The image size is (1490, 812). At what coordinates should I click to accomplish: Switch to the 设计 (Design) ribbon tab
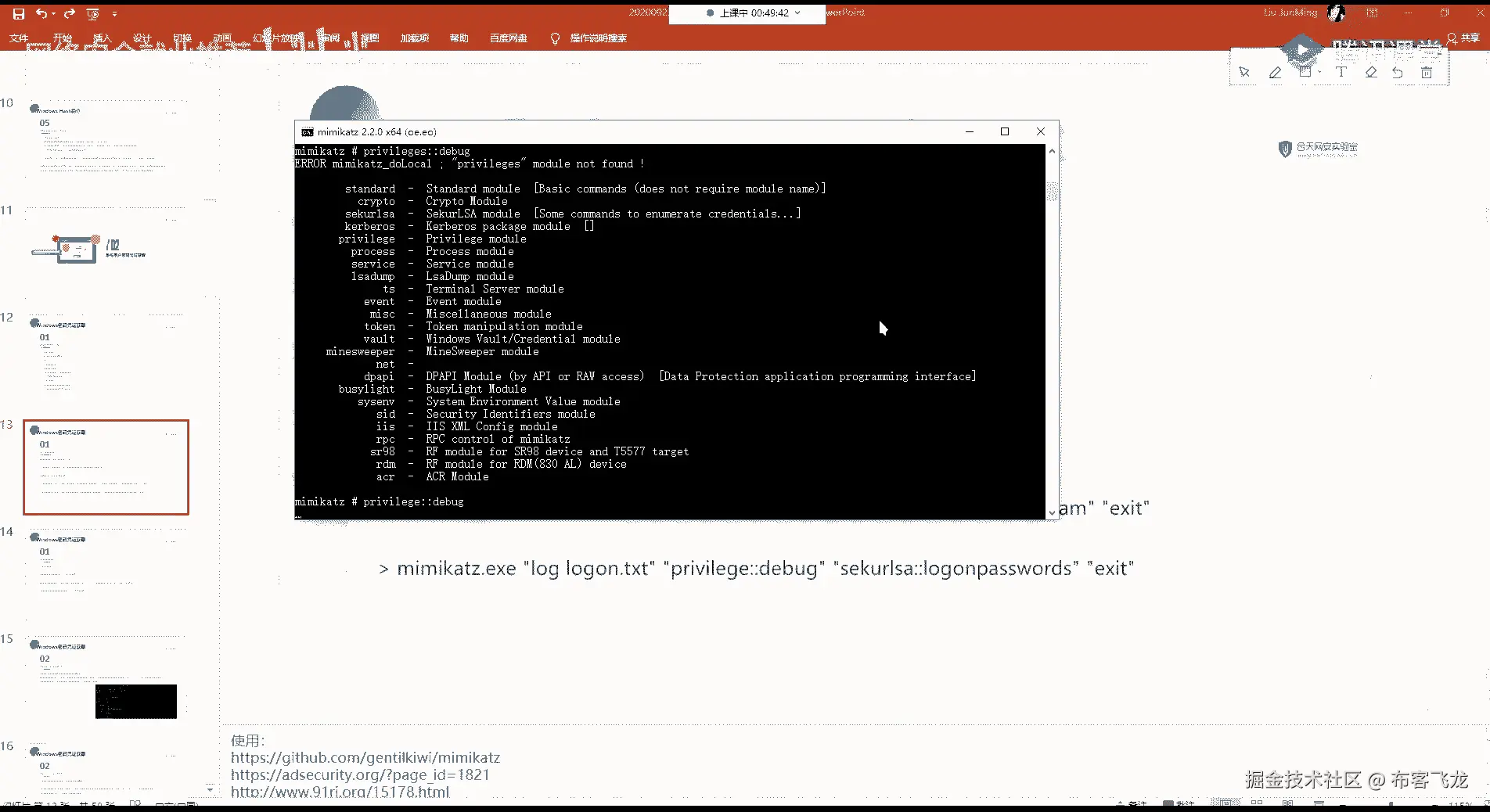pos(142,38)
